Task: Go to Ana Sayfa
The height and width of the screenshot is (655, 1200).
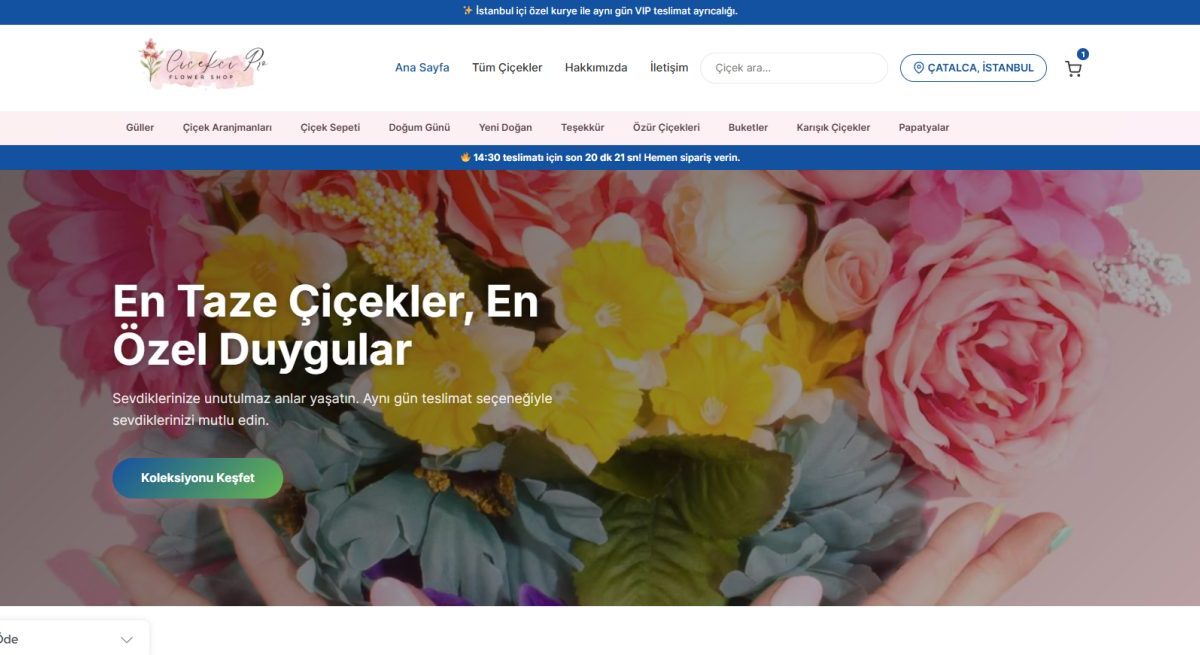Action: pyautogui.click(x=422, y=68)
